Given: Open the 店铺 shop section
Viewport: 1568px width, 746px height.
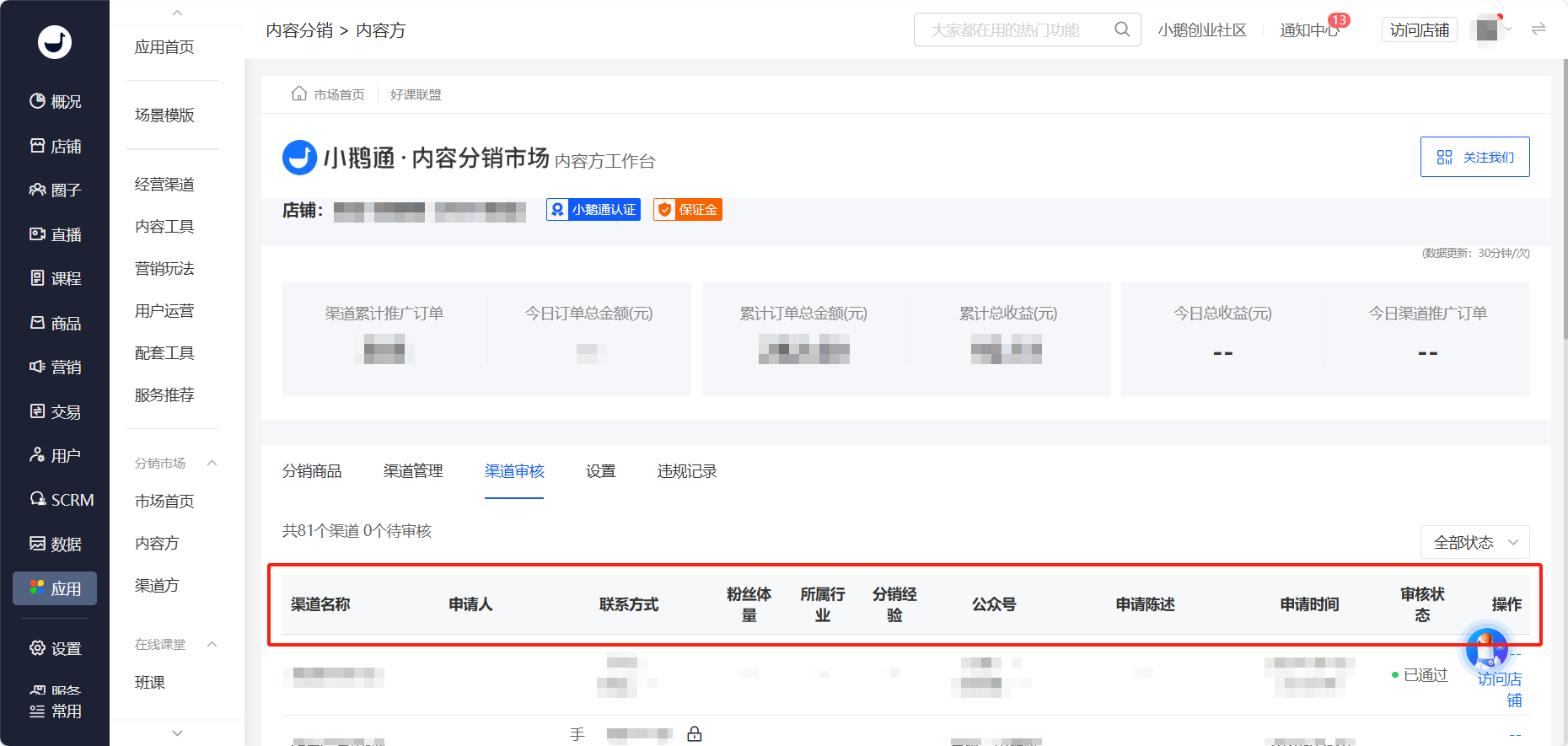Looking at the screenshot, I should (55, 147).
